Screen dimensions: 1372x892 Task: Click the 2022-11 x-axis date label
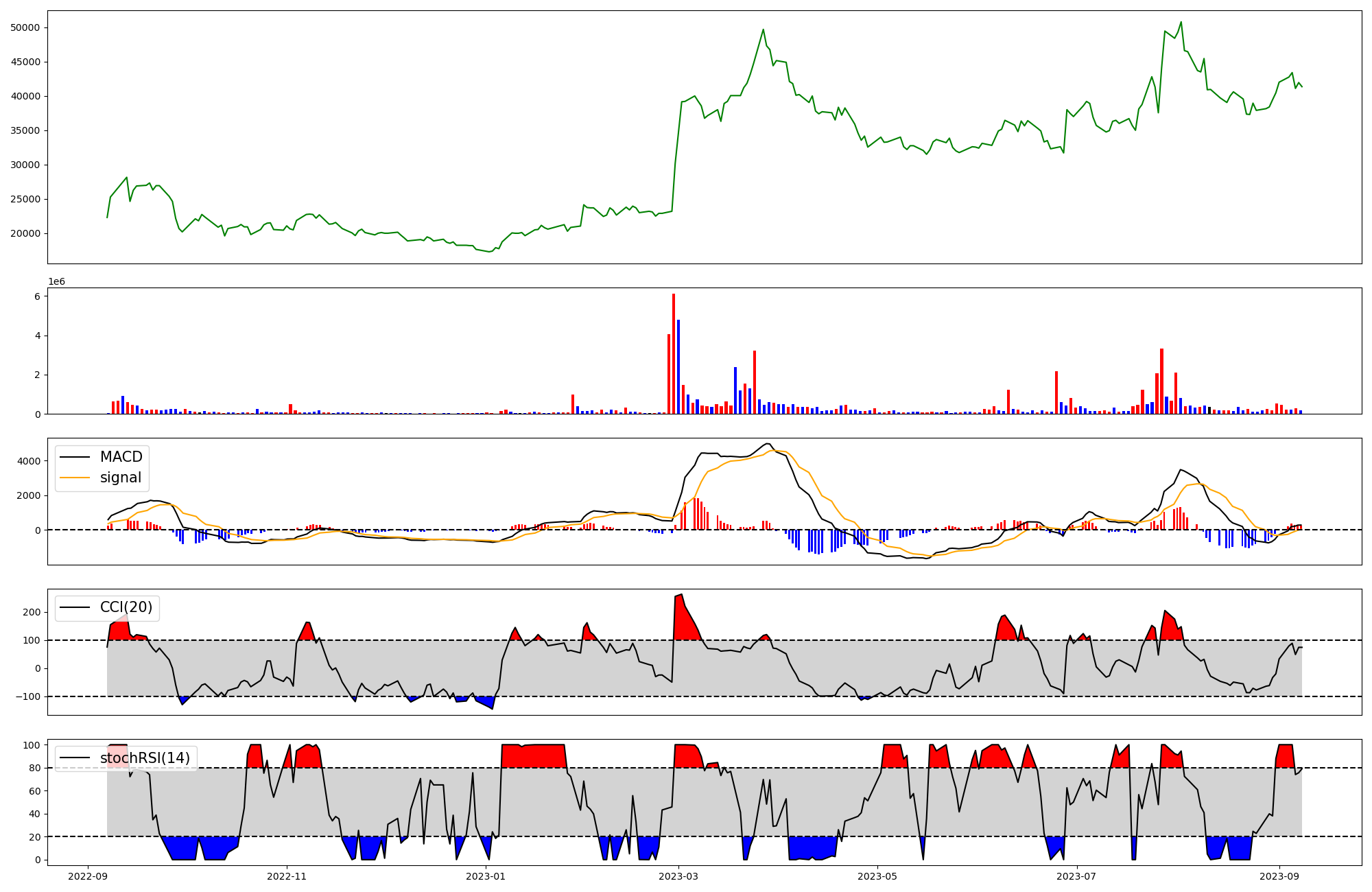click(x=287, y=876)
